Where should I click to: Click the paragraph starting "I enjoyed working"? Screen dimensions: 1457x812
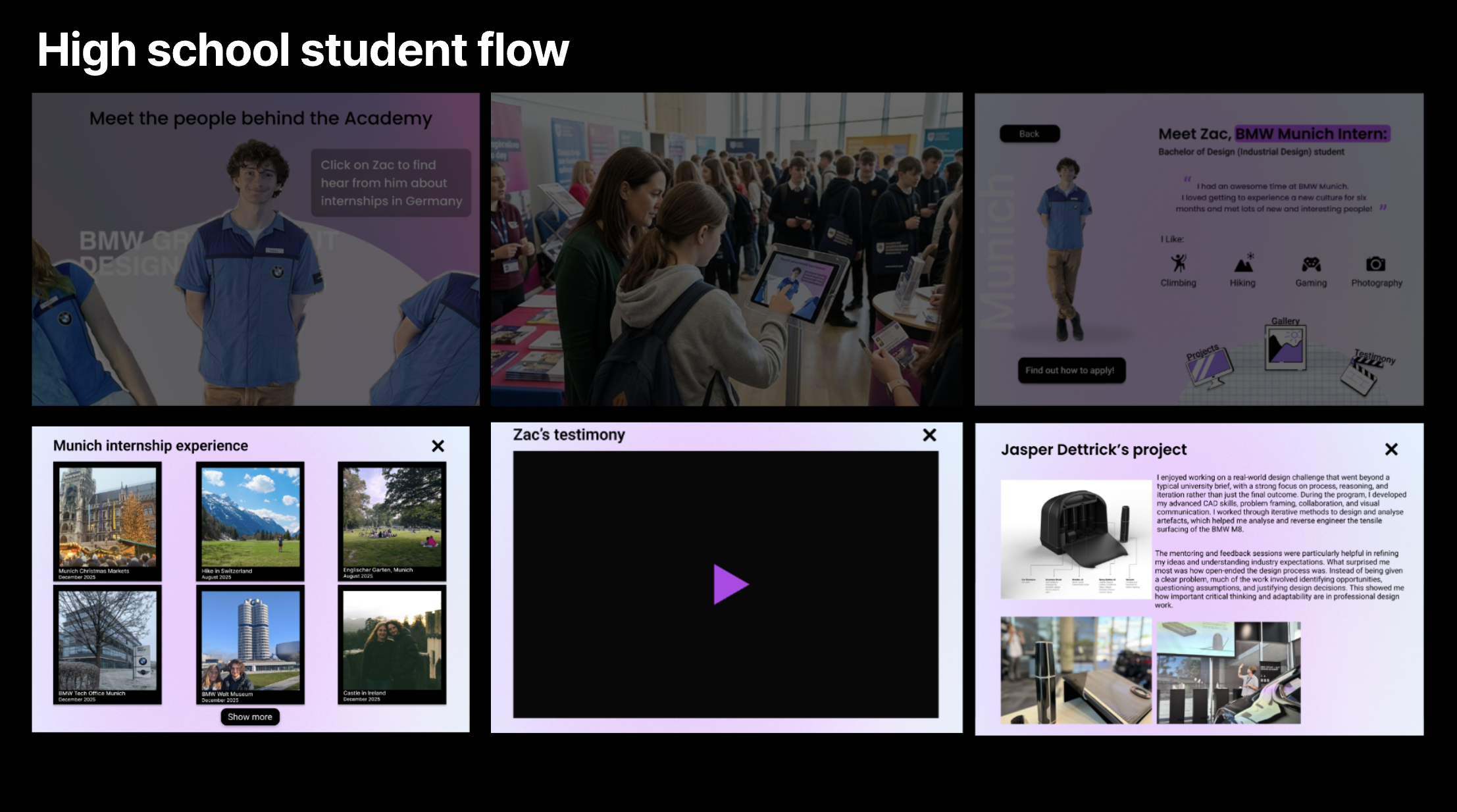coord(1281,503)
